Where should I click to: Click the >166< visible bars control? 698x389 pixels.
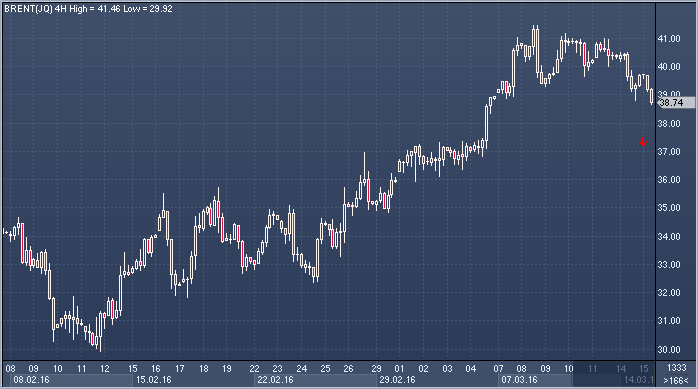(x=676, y=381)
